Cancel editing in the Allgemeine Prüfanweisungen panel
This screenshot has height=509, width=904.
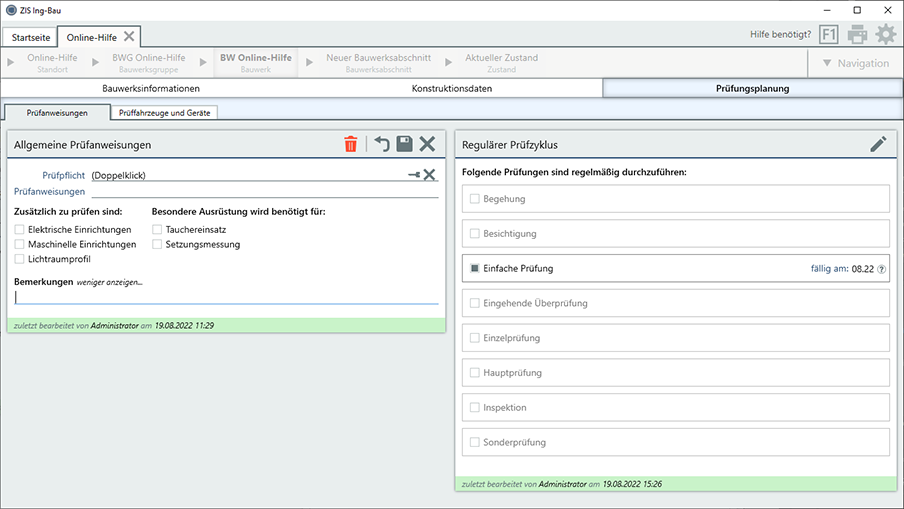pyautogui.click(x=427, y=145)
